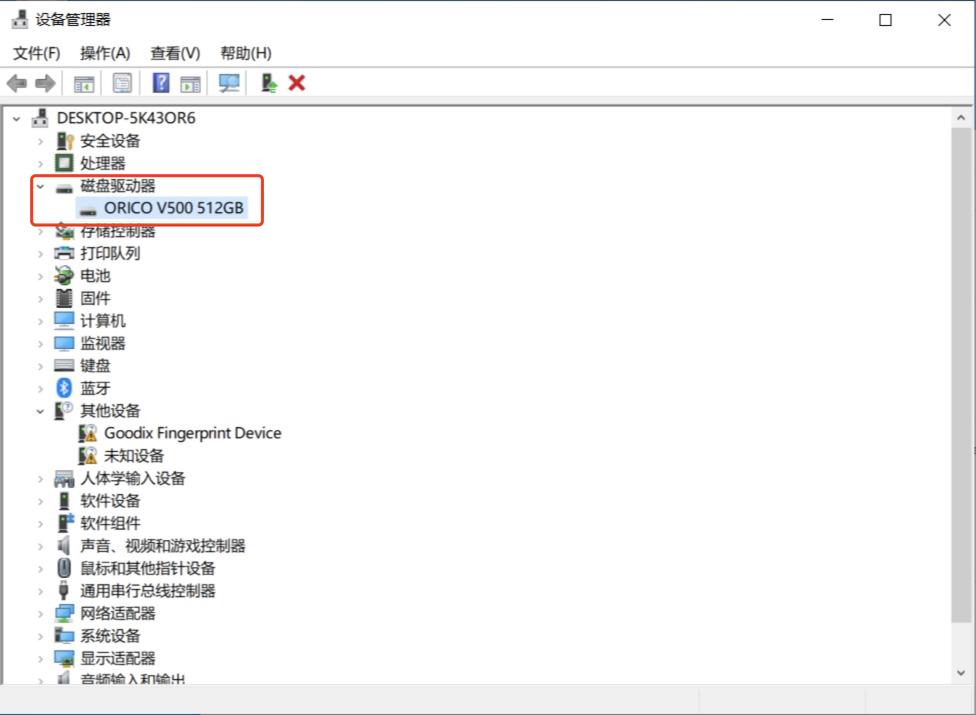Image resolution: width=976 pixels, height=715 pixels.
Task: Open the 查看(V) menu
Action: (x=174, y=52)
